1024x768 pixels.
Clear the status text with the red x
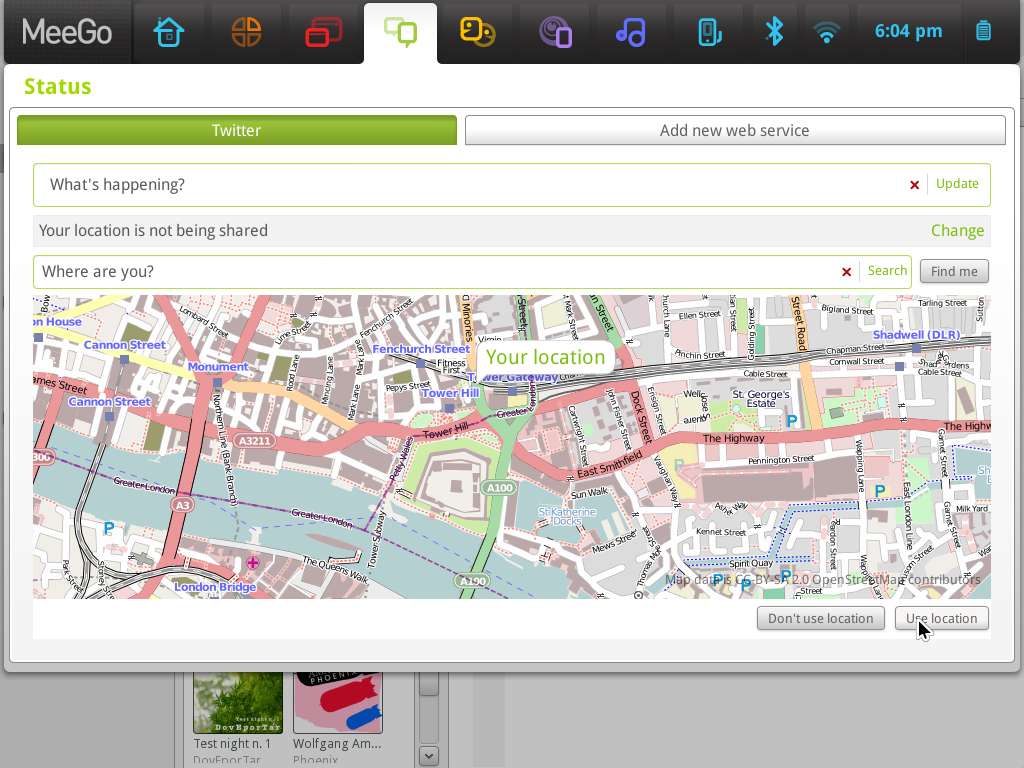point(914,184)
